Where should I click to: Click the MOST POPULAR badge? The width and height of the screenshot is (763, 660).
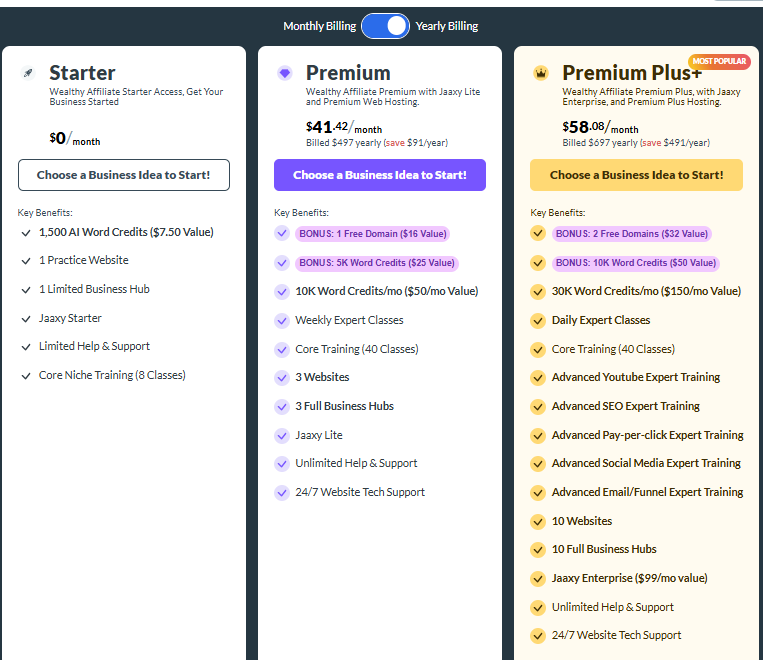(x=719, y=61)
